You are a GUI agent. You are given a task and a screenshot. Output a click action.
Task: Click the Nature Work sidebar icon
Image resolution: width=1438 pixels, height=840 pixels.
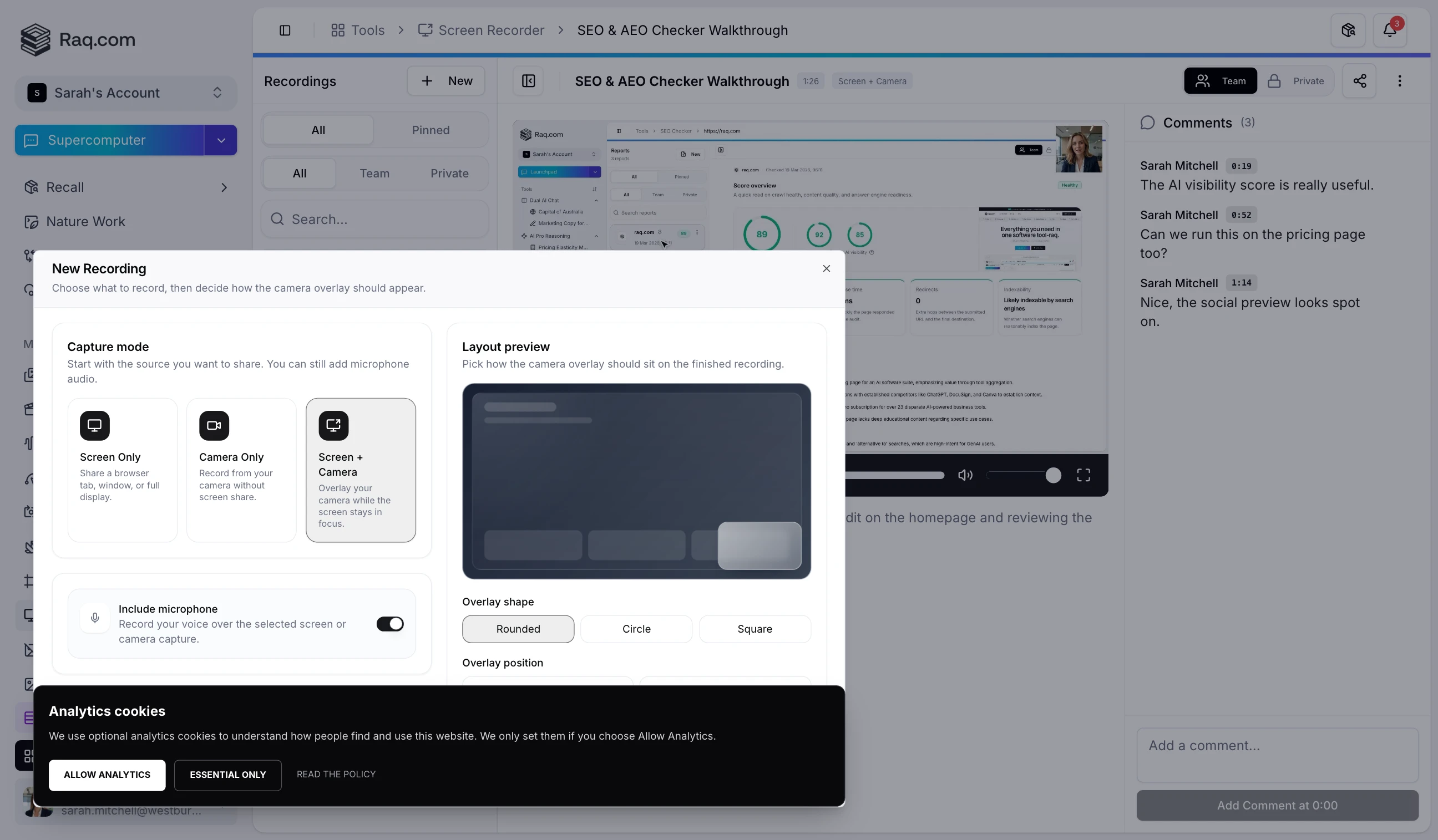coord(32,221)
